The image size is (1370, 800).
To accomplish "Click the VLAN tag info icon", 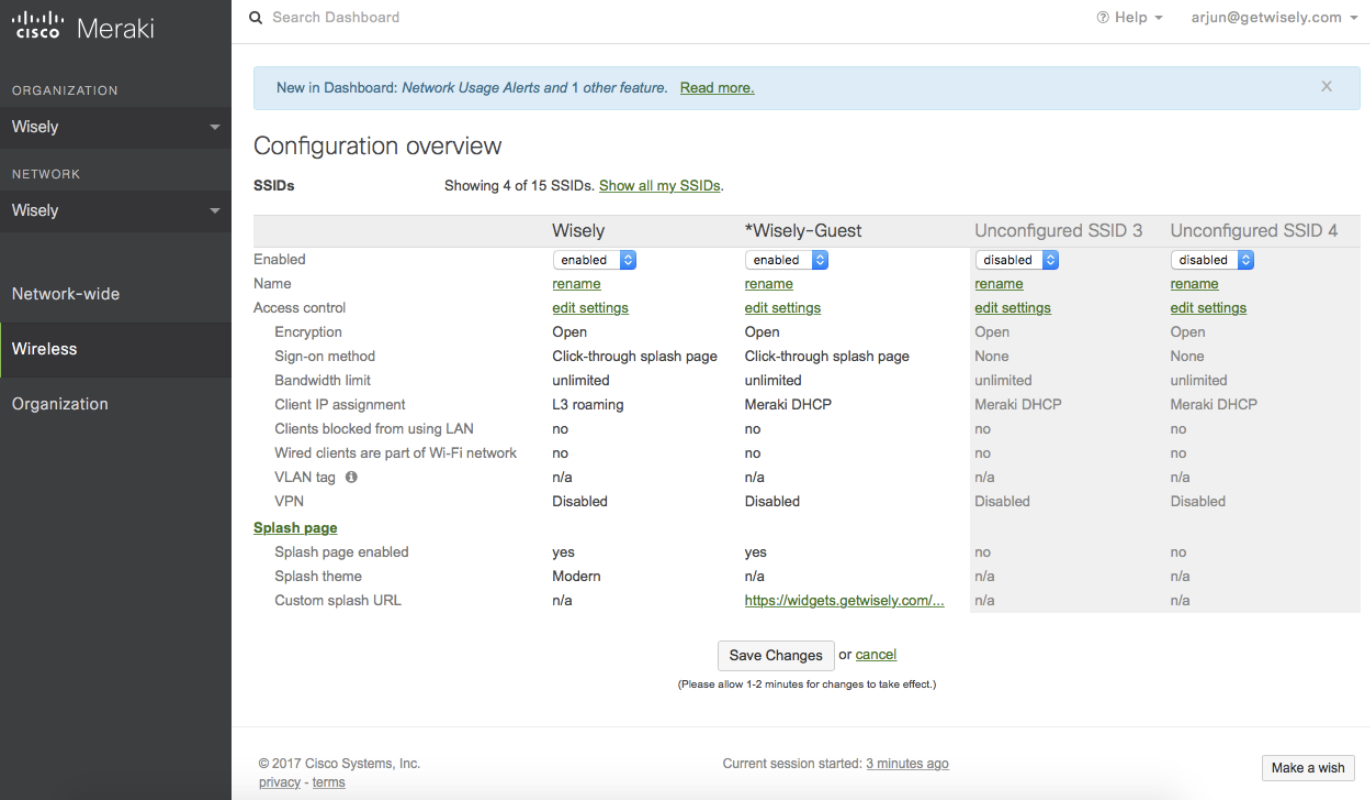I will 351,477.
